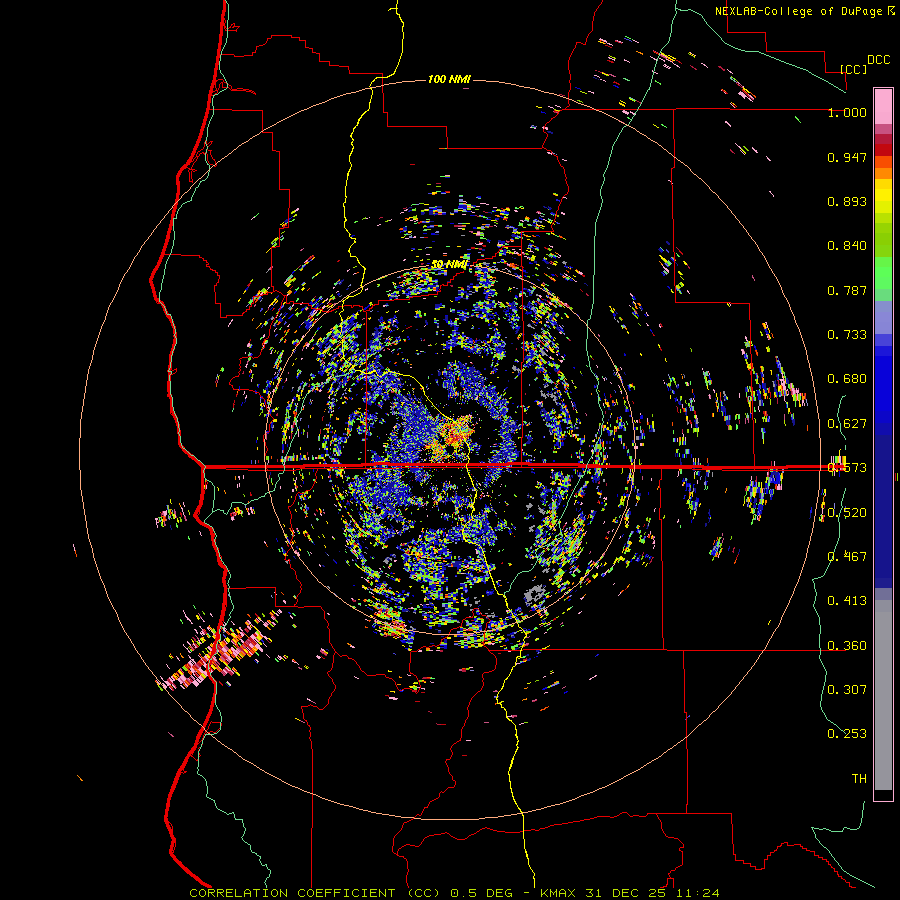
Task: Select the 0.520 scale value
Action: point(847,513)
